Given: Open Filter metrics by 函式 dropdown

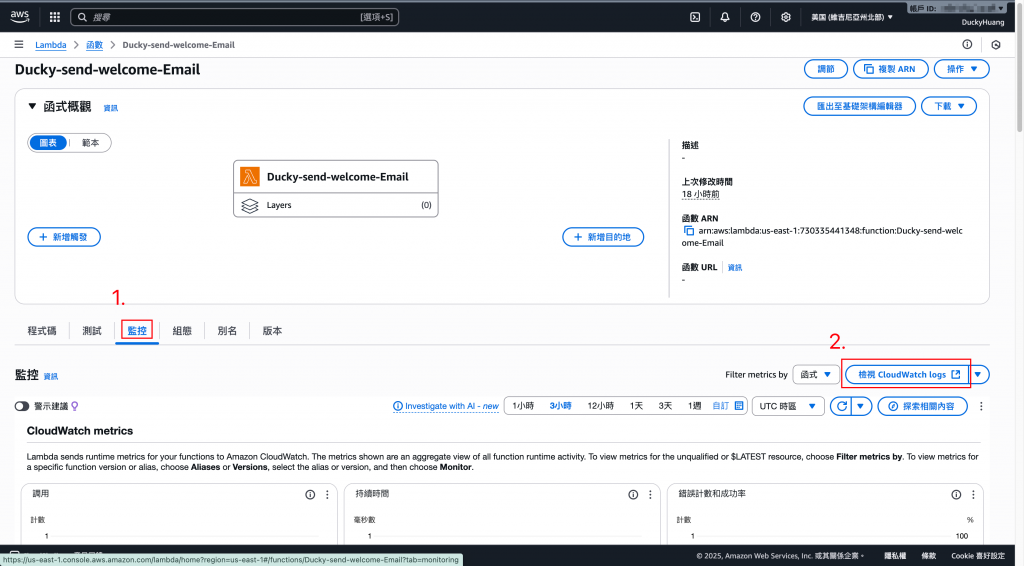Looking at the screenshot, I should click(816, 374).
